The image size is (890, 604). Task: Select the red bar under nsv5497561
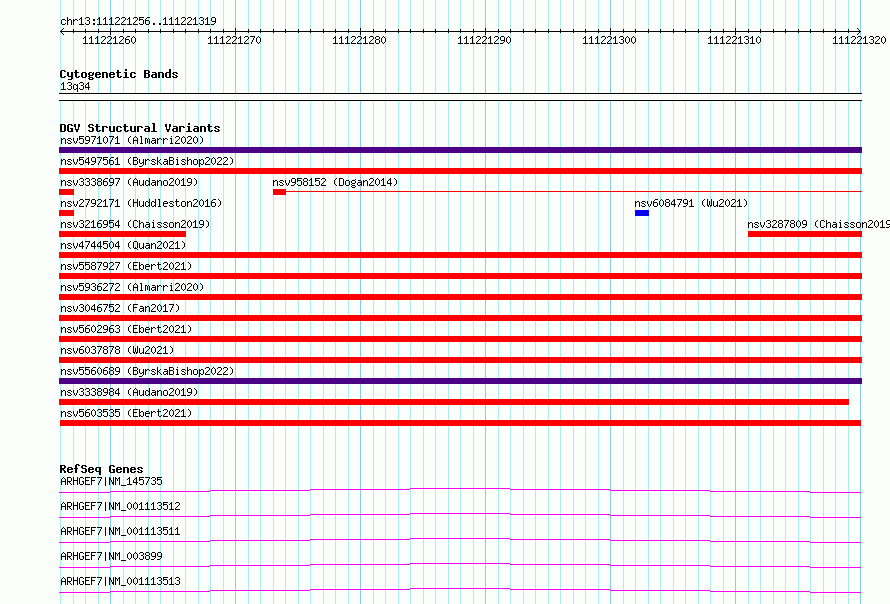[460, 171]
